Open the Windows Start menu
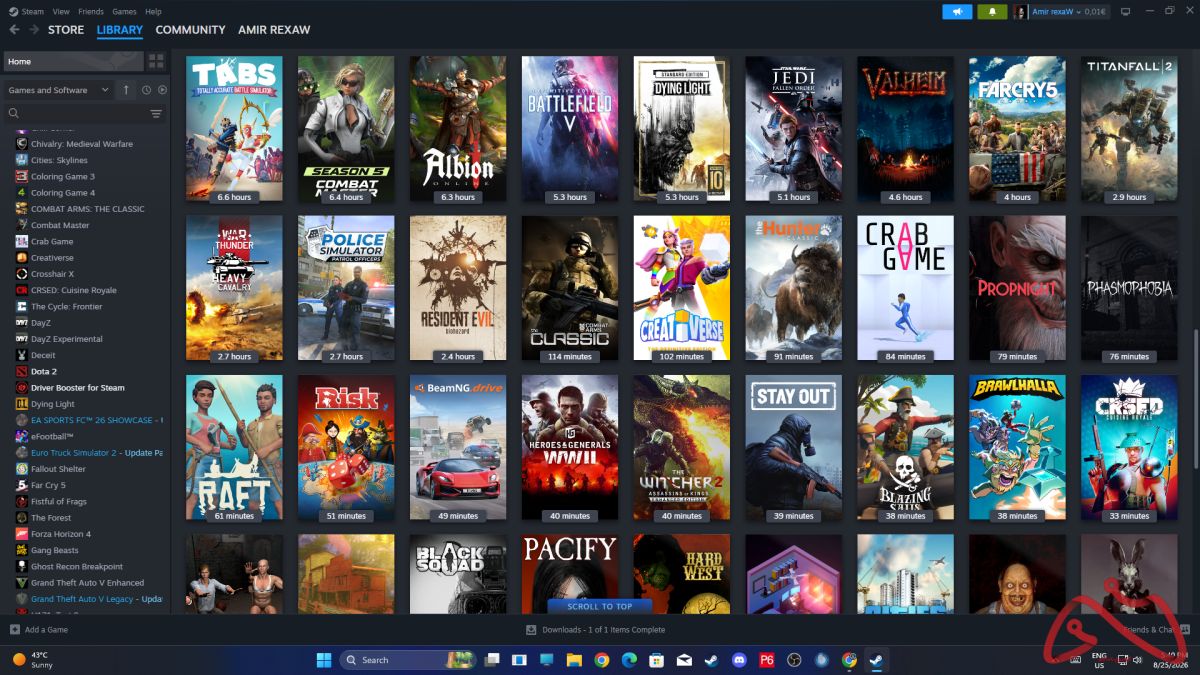 click(324, 660)
